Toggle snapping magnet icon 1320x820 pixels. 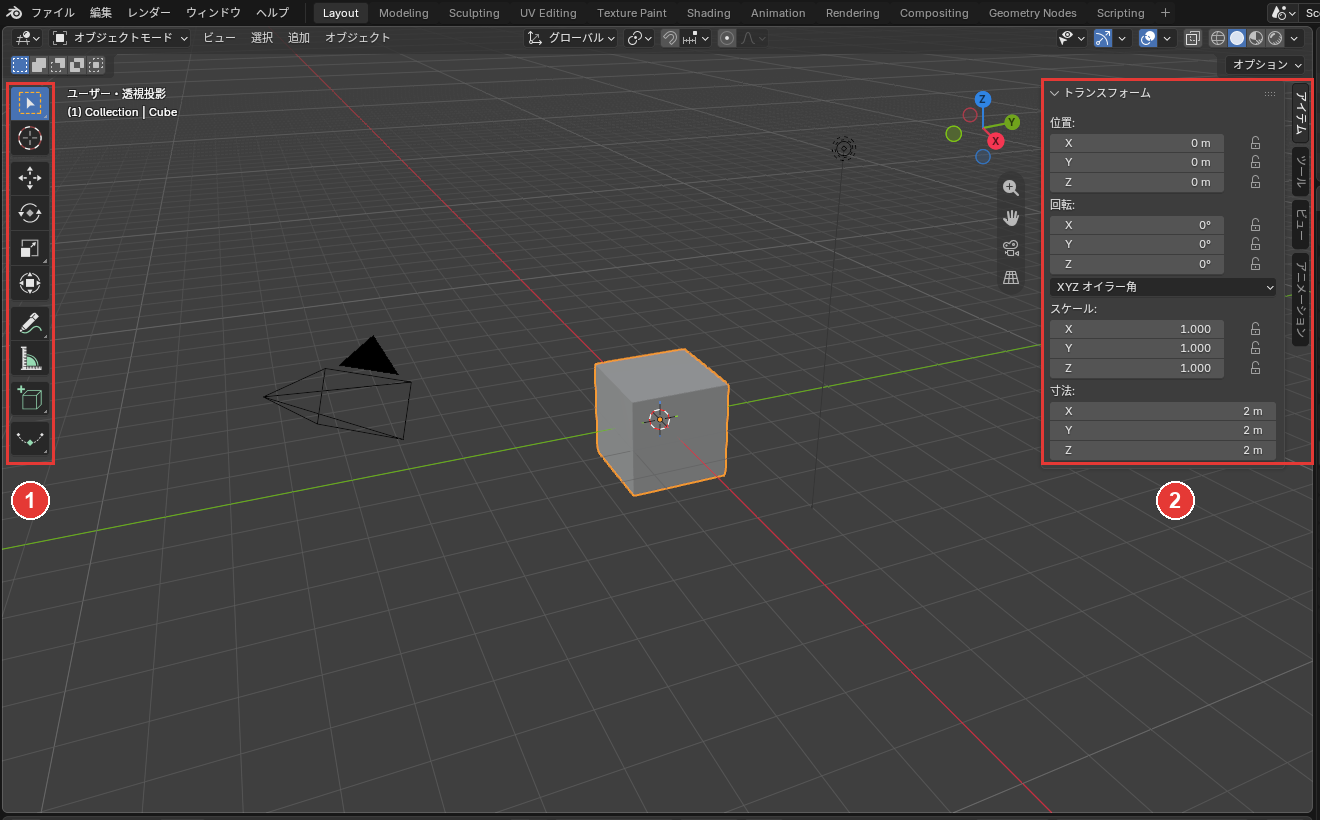(670, 38)
